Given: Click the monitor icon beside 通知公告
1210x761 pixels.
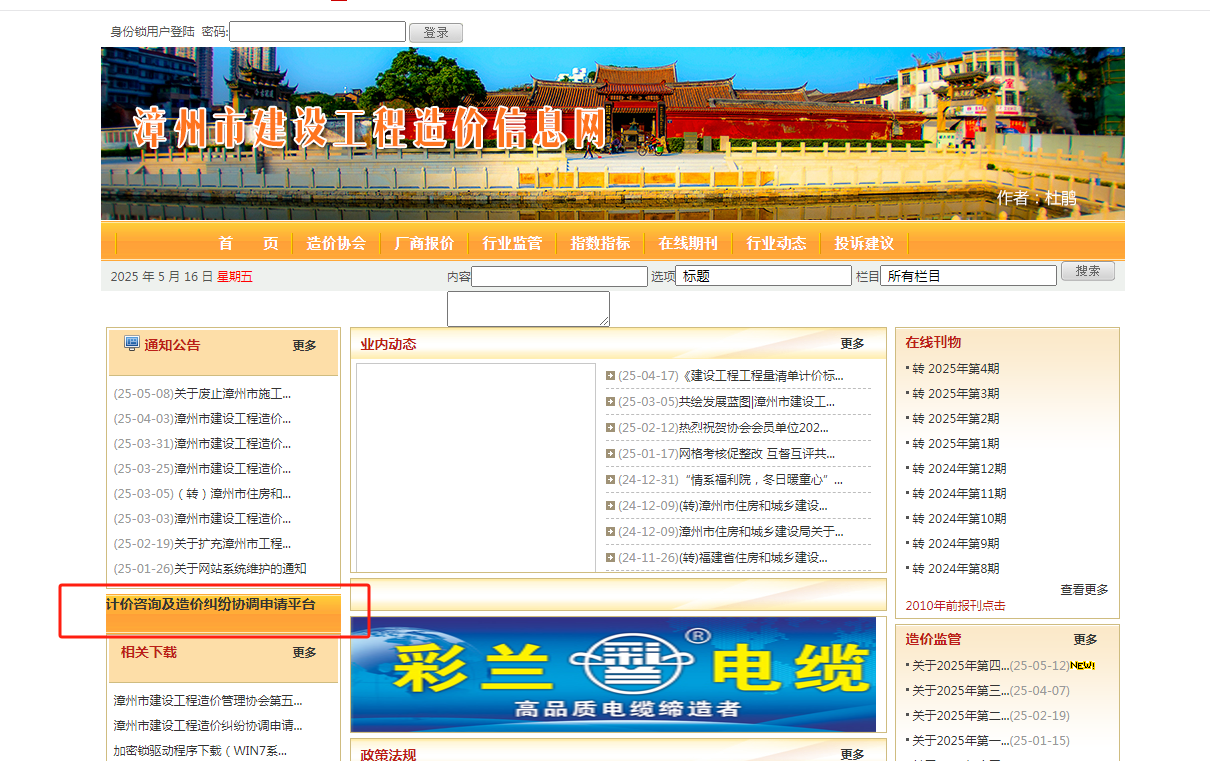Looking at the screenshot, I should point(131,343).
